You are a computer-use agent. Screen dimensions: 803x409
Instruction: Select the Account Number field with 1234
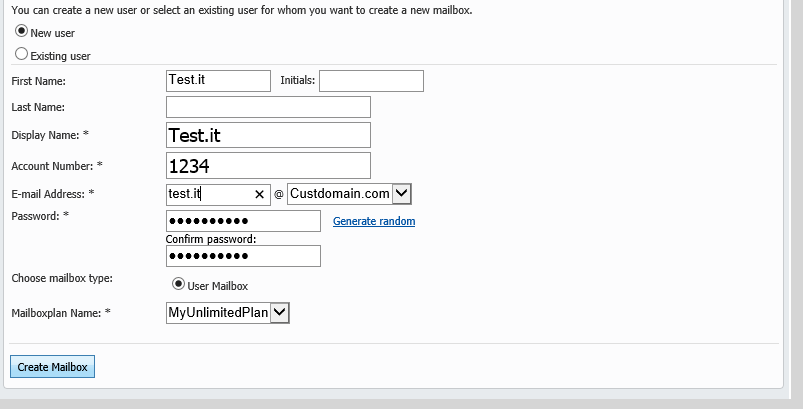point(268,165)
